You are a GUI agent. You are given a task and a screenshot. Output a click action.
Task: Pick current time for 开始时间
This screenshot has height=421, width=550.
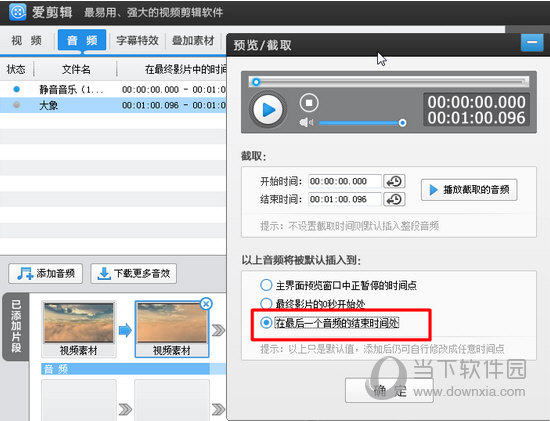[x=394, y=181]
